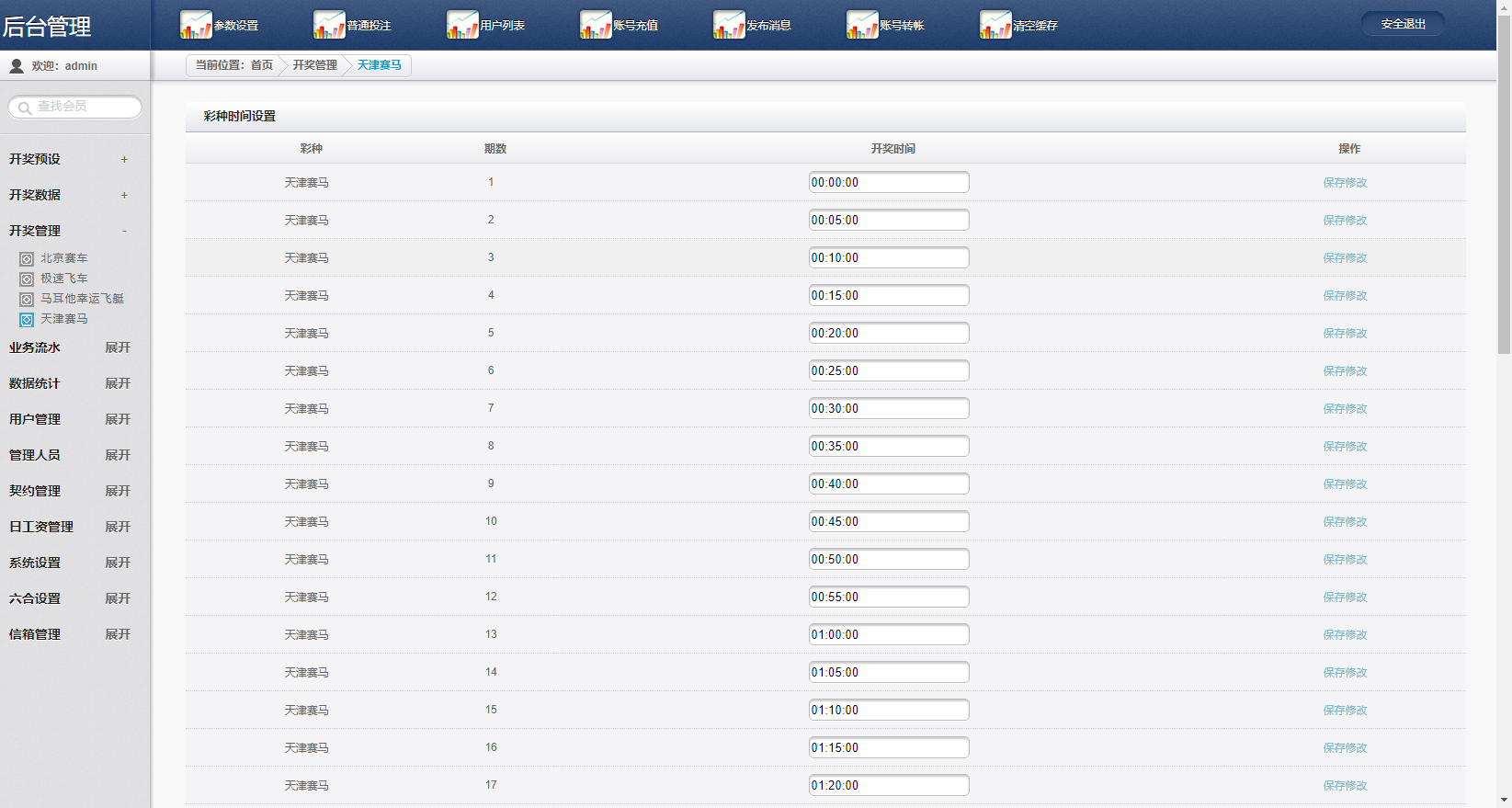This screenshot has height=808, width=1512.
Task: Open the 极速飞车 sidebar item
Action: point(63,279)
